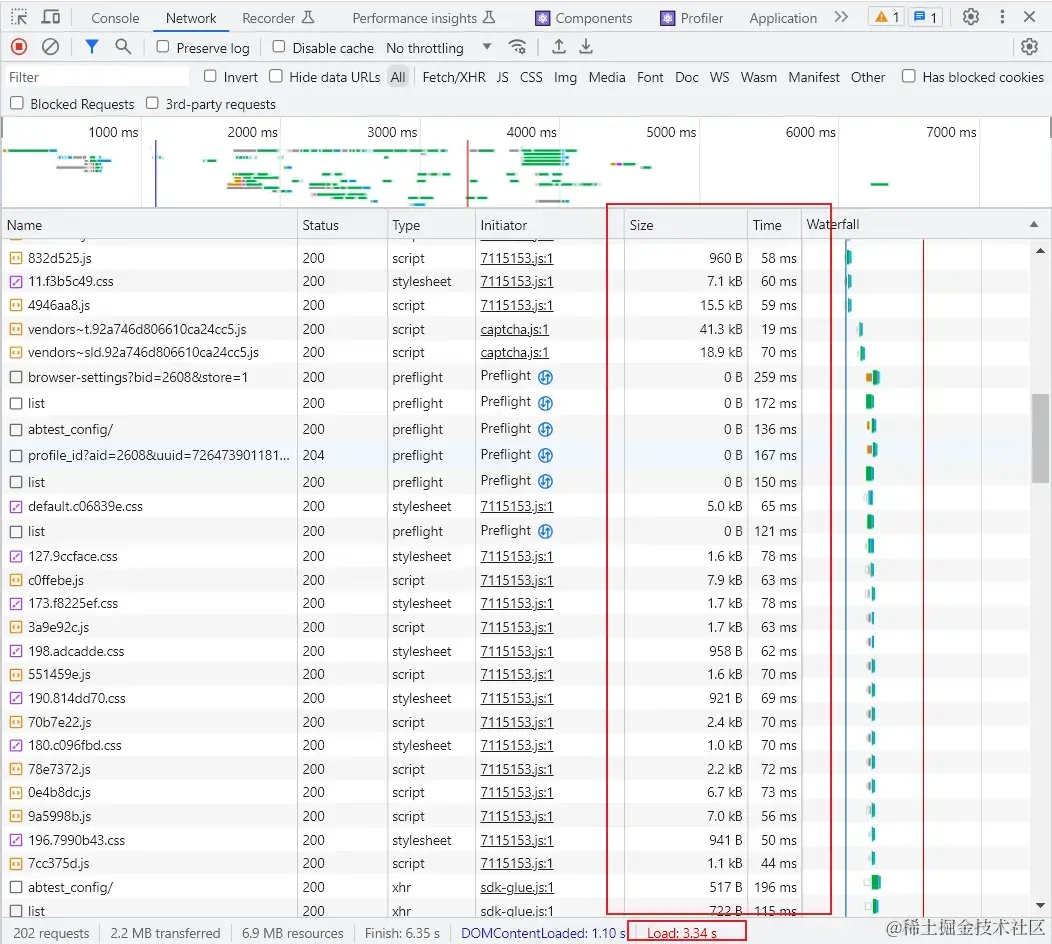The height and width of the screenshot is (944, 1052).
Task: Open the DevTools three-dot menu
Action: coord(1002,17)
